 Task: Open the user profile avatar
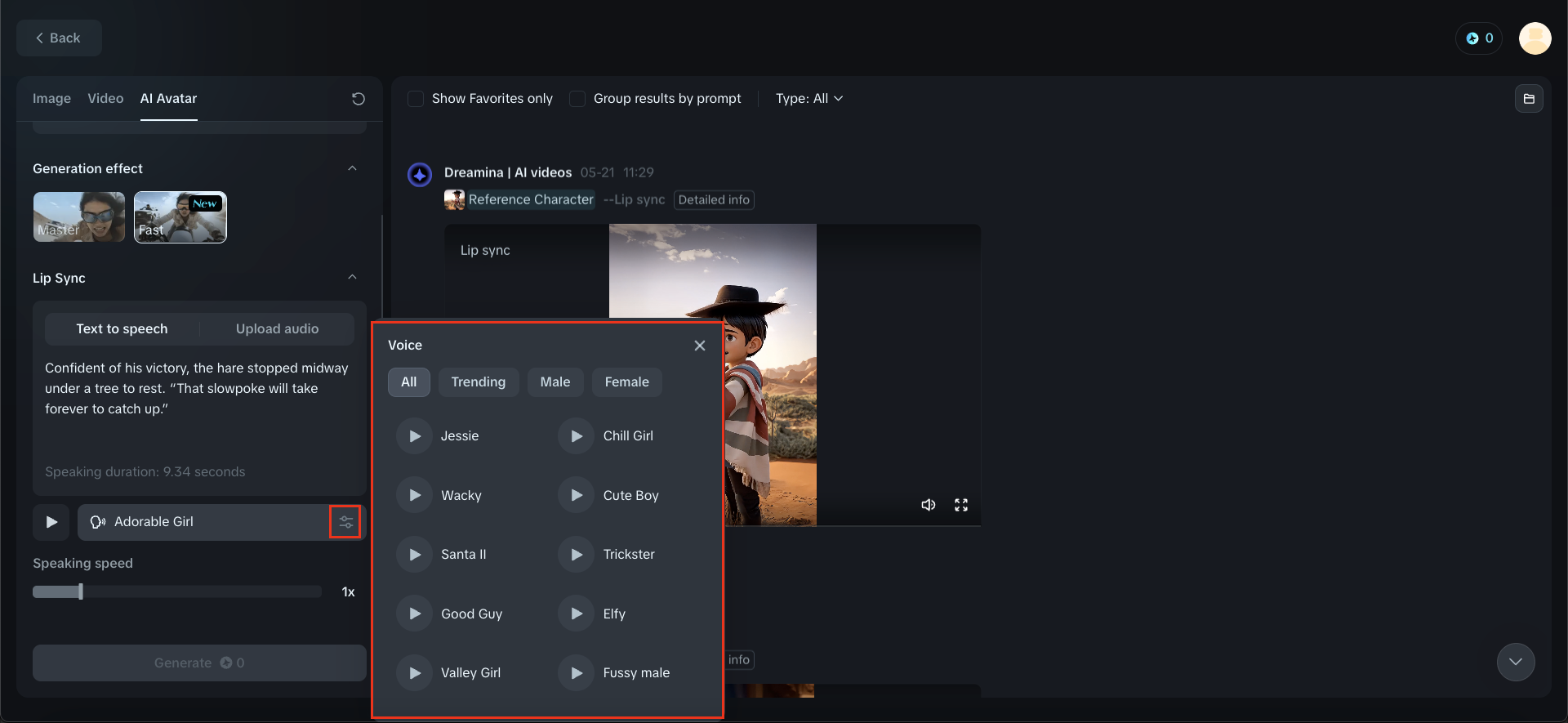[1535, 38]
